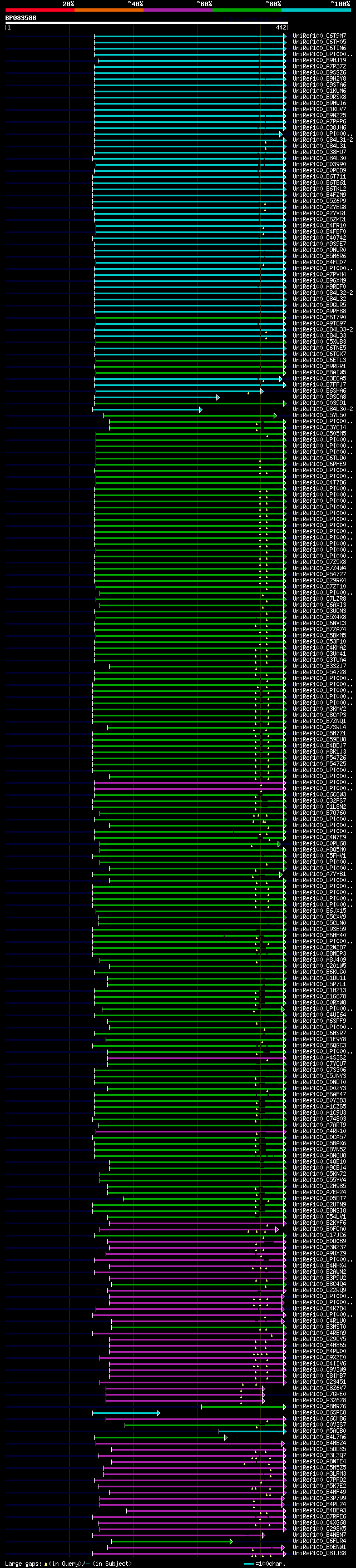Click the cyan ~100% legend segment

pyautogui.click(x=316, y=10)
